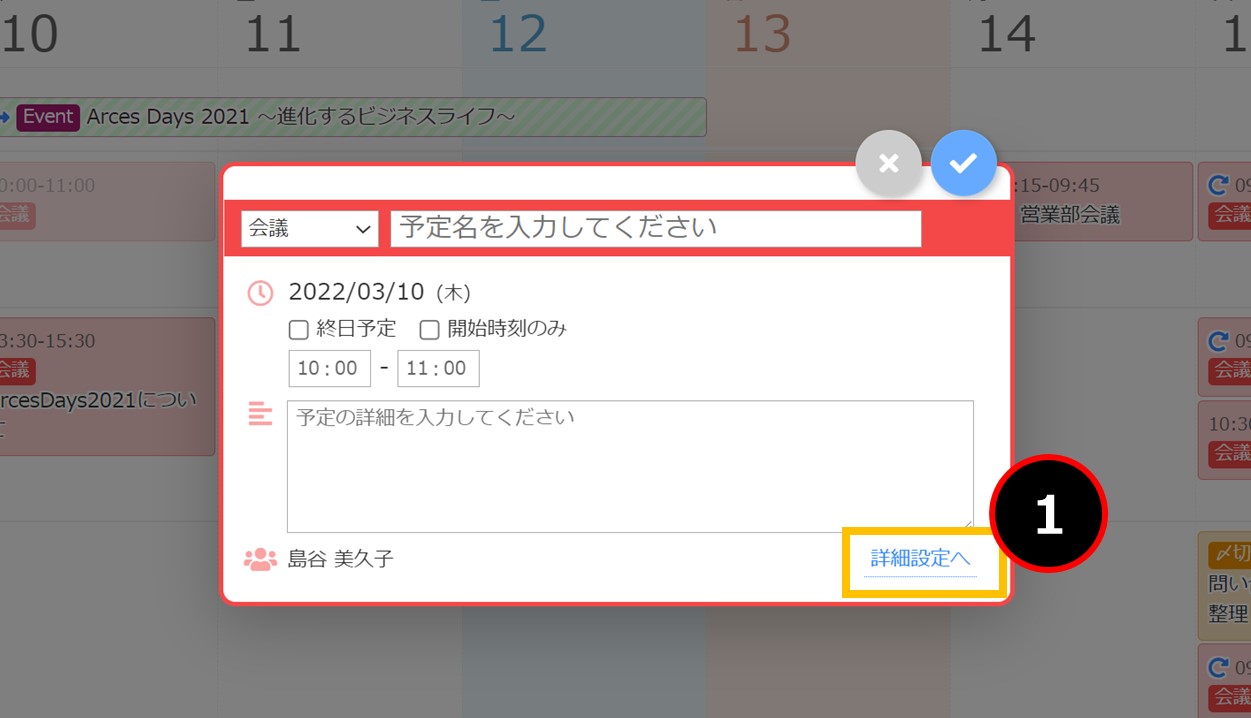
Task: Click the text-lines icon beside details box
Action: click(x=260, y=413)
